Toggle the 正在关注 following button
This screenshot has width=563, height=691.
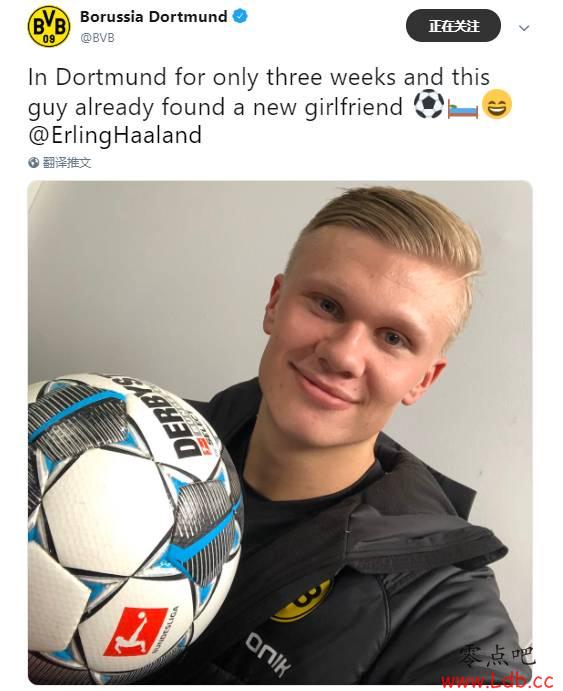453,26
